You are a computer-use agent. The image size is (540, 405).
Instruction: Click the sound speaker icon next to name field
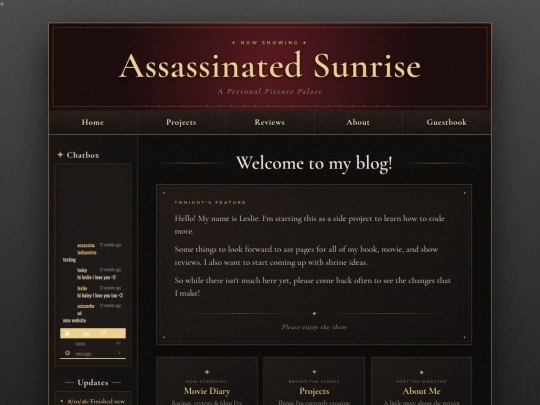click(x=119, y=343)
